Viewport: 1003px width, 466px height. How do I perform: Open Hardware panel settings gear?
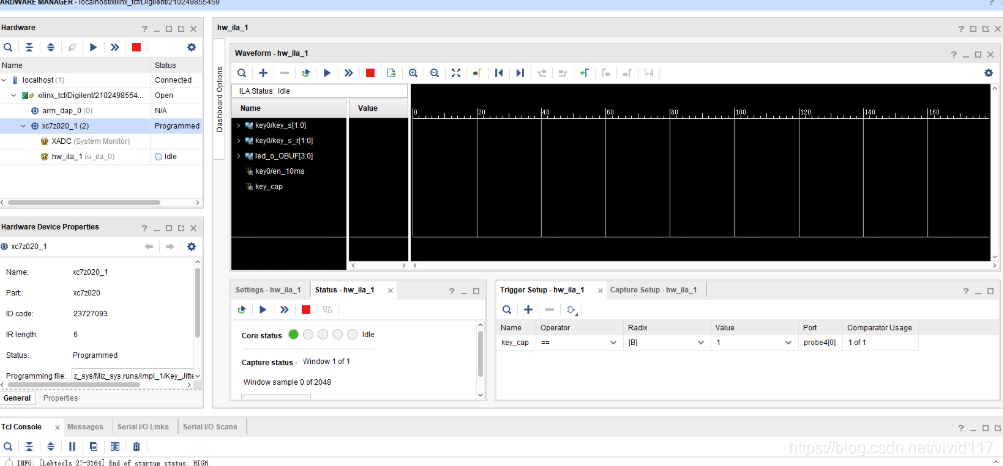pos(191,47)
